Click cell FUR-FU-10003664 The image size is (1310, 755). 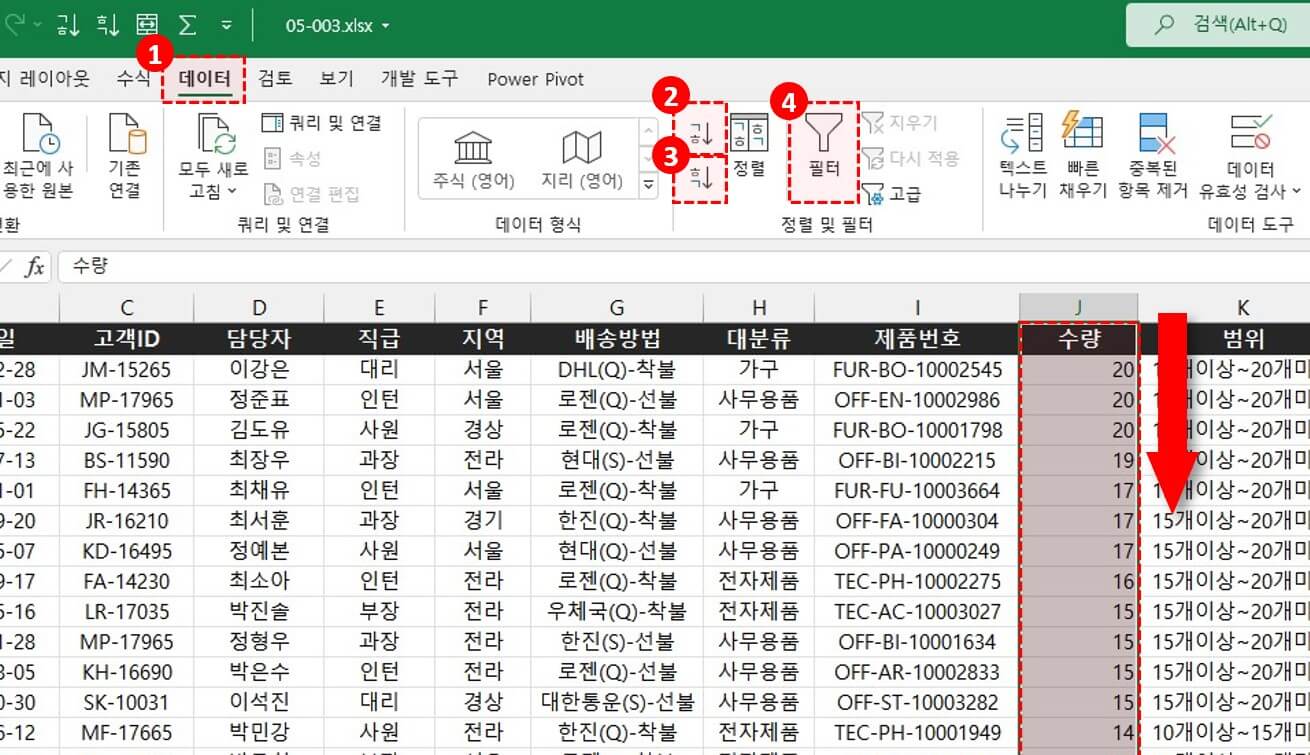coord(917,491)
